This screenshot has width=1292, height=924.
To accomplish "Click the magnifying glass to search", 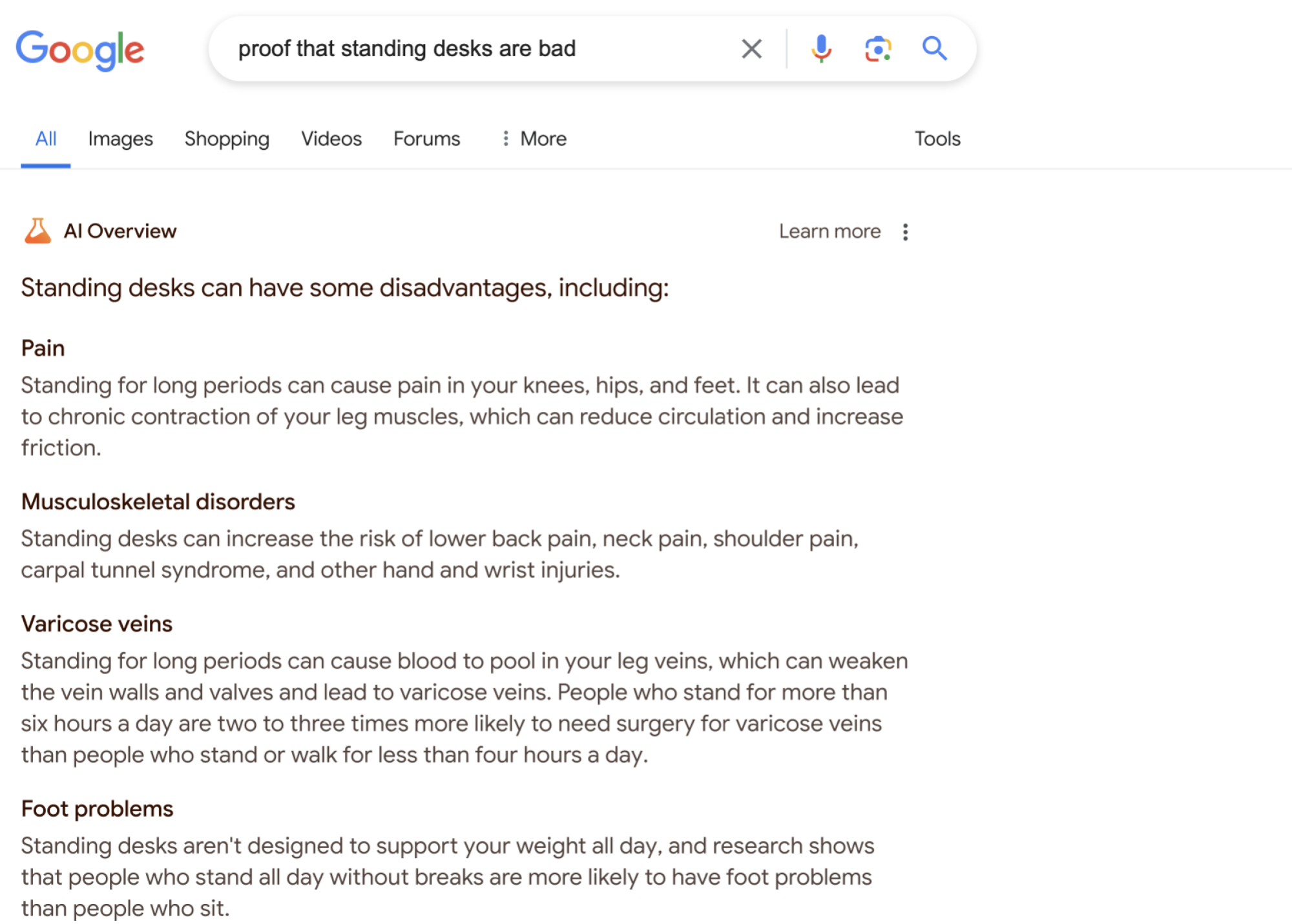I will click(935, 48).
